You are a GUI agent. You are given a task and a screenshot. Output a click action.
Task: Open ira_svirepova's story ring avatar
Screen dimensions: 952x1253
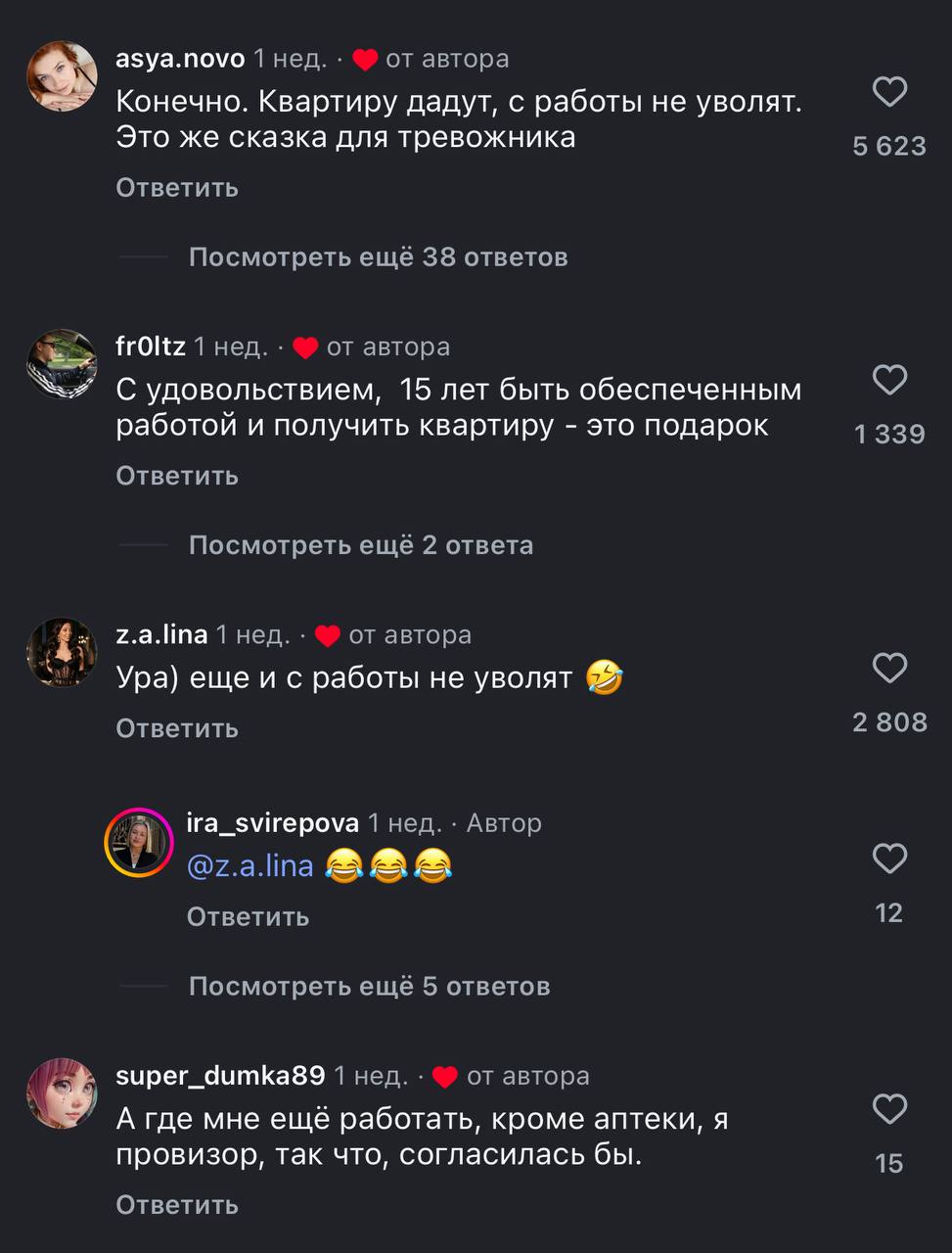(139, 842)
